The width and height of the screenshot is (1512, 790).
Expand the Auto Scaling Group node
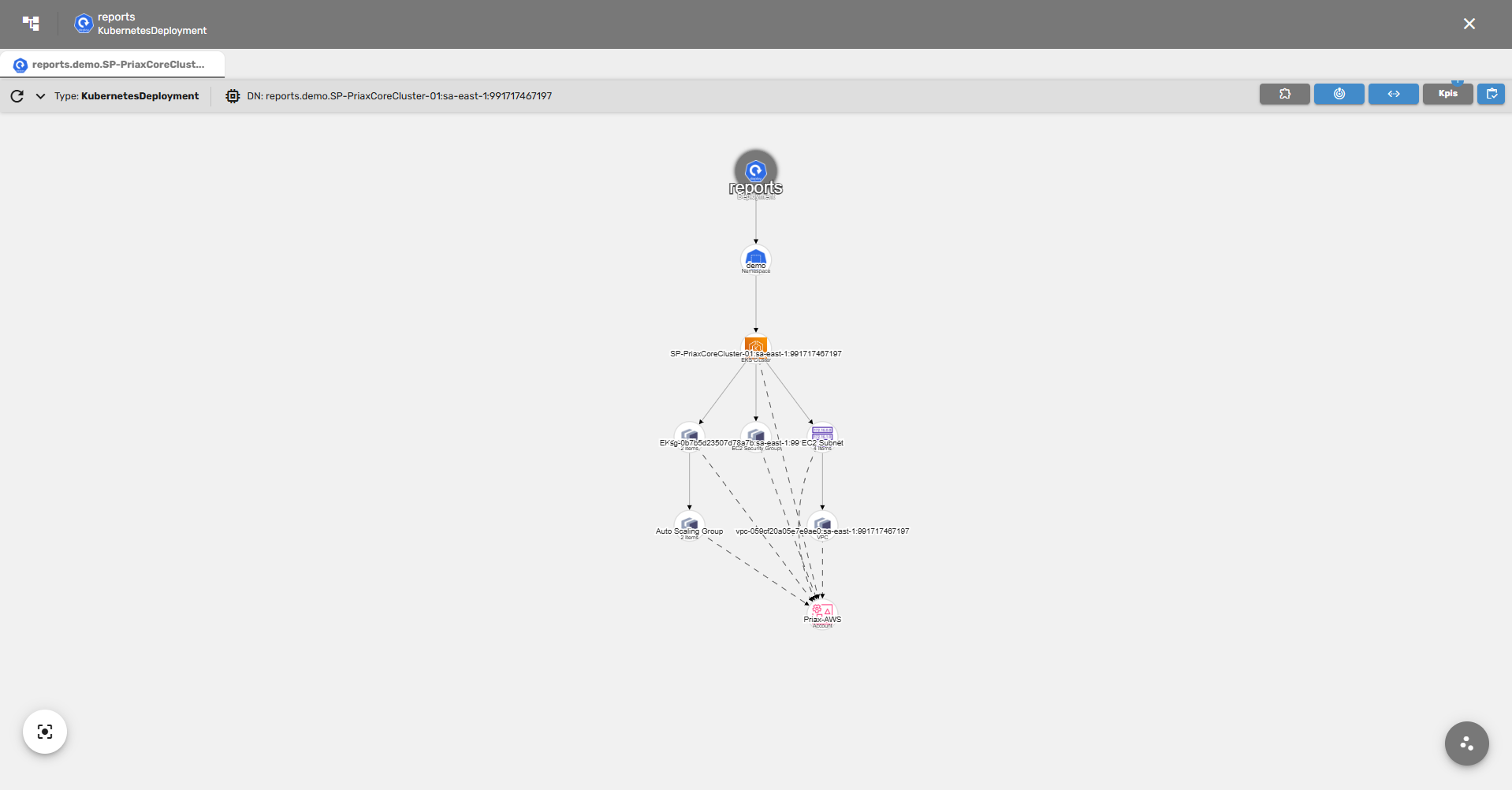[689, 524]
